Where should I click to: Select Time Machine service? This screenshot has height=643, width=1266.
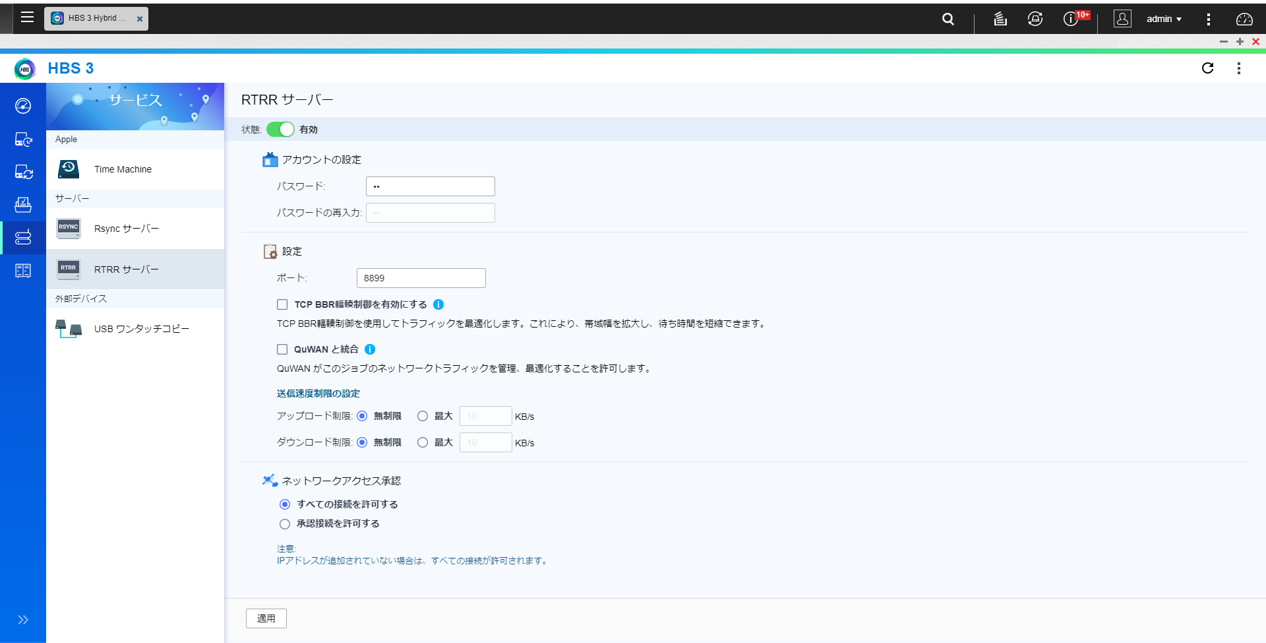click(135, 169)
